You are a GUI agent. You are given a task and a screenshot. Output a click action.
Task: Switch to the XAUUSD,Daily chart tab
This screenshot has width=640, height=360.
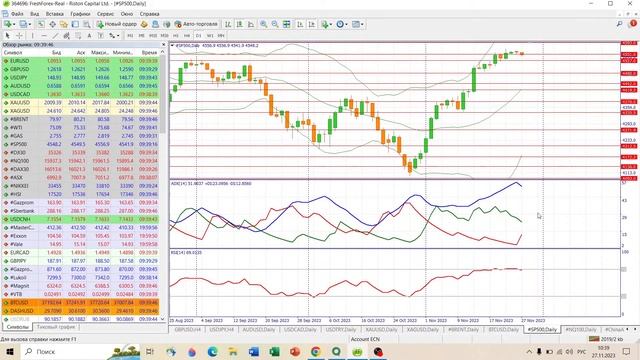click(381, 329)
